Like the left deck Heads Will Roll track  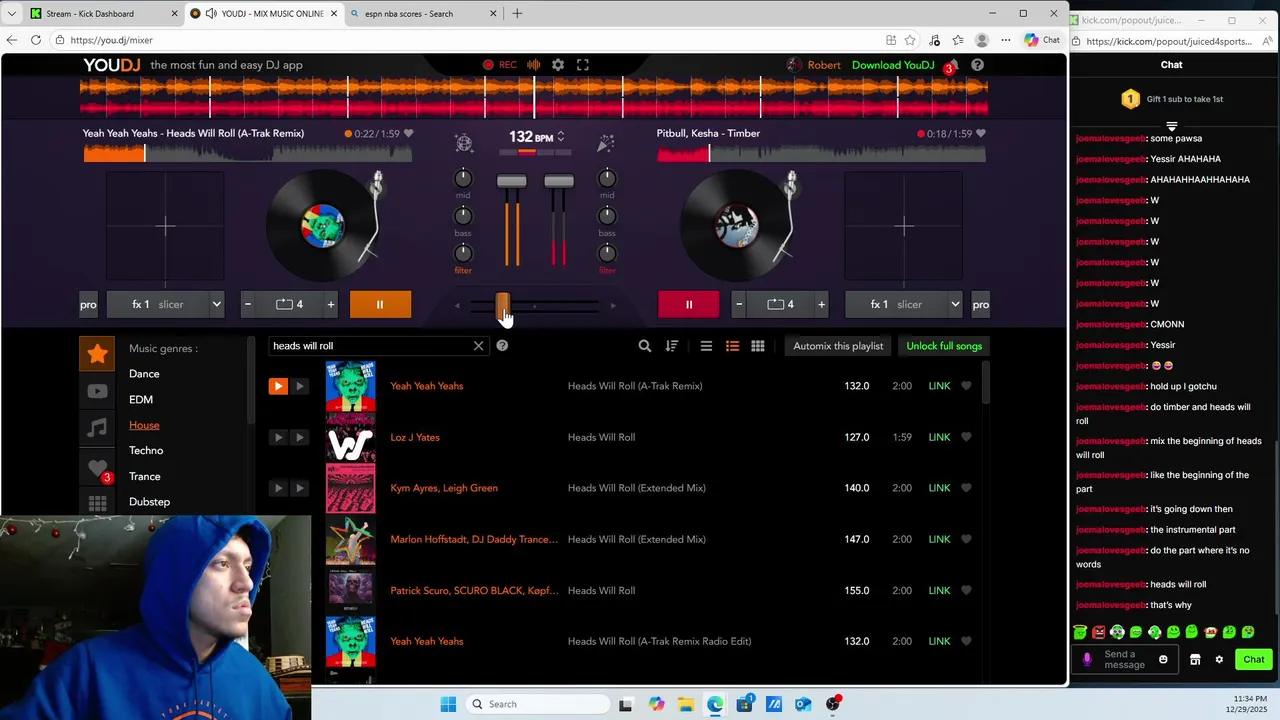(x=407, y=133)
